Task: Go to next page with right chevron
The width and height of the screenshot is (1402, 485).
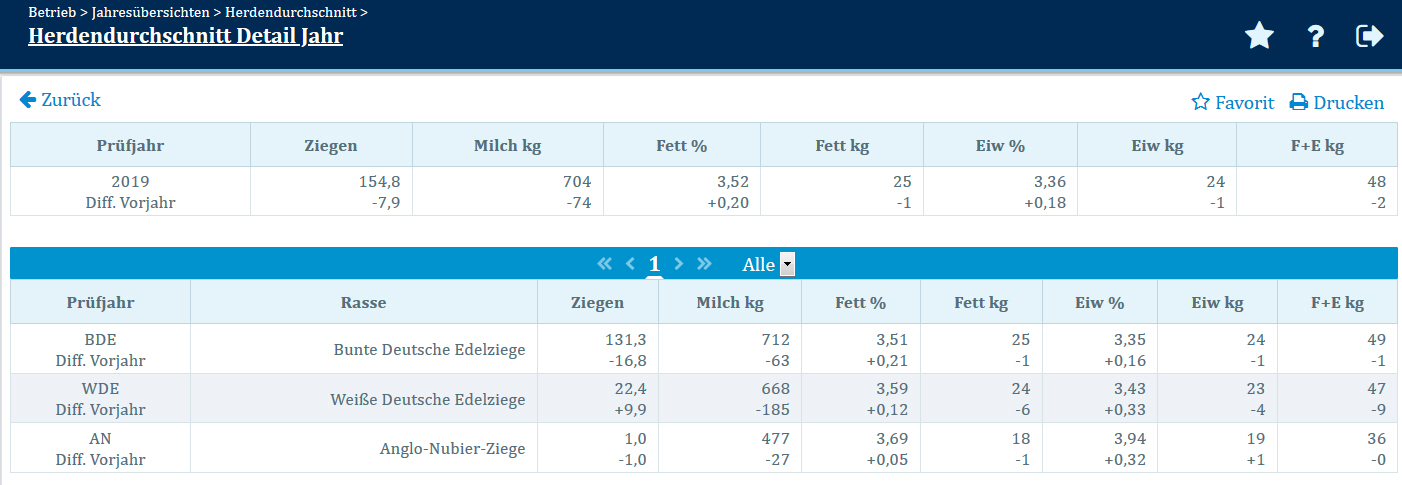Action: (679, 264)
